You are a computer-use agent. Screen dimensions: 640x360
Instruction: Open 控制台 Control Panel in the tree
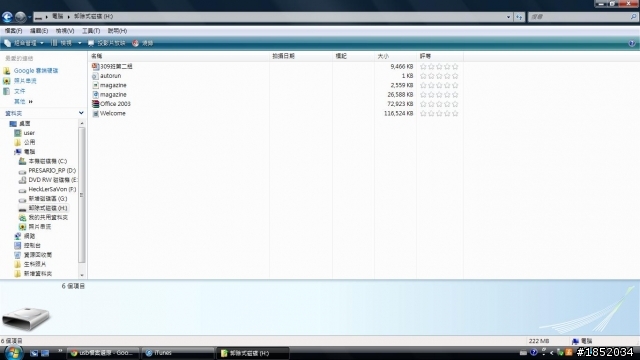(27, 245)
